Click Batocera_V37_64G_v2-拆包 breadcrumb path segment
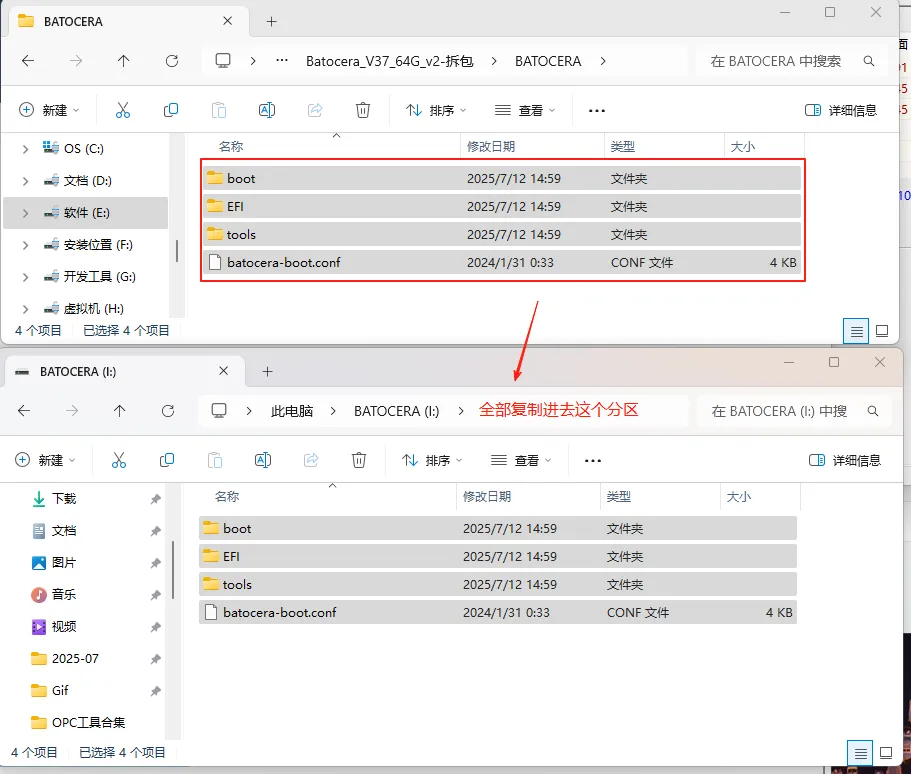 click(x=388, y=61)
